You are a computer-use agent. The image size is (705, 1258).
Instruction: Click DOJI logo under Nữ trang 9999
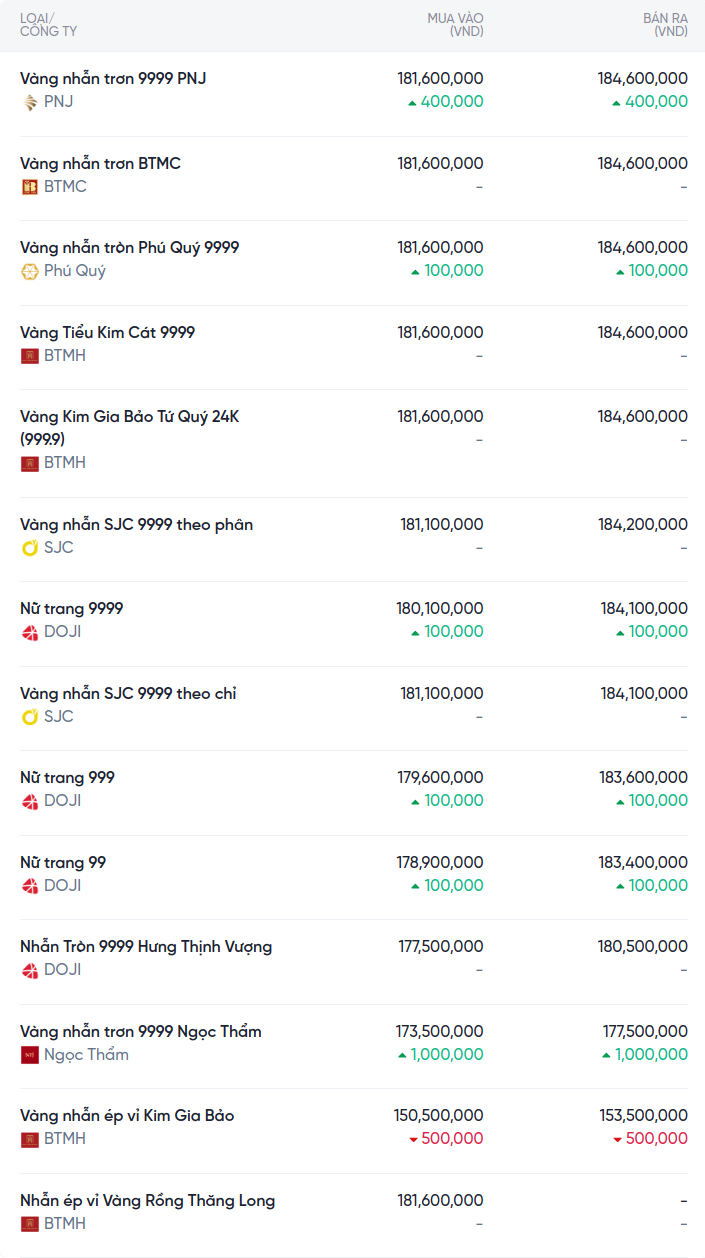click(x=30, y=632)
